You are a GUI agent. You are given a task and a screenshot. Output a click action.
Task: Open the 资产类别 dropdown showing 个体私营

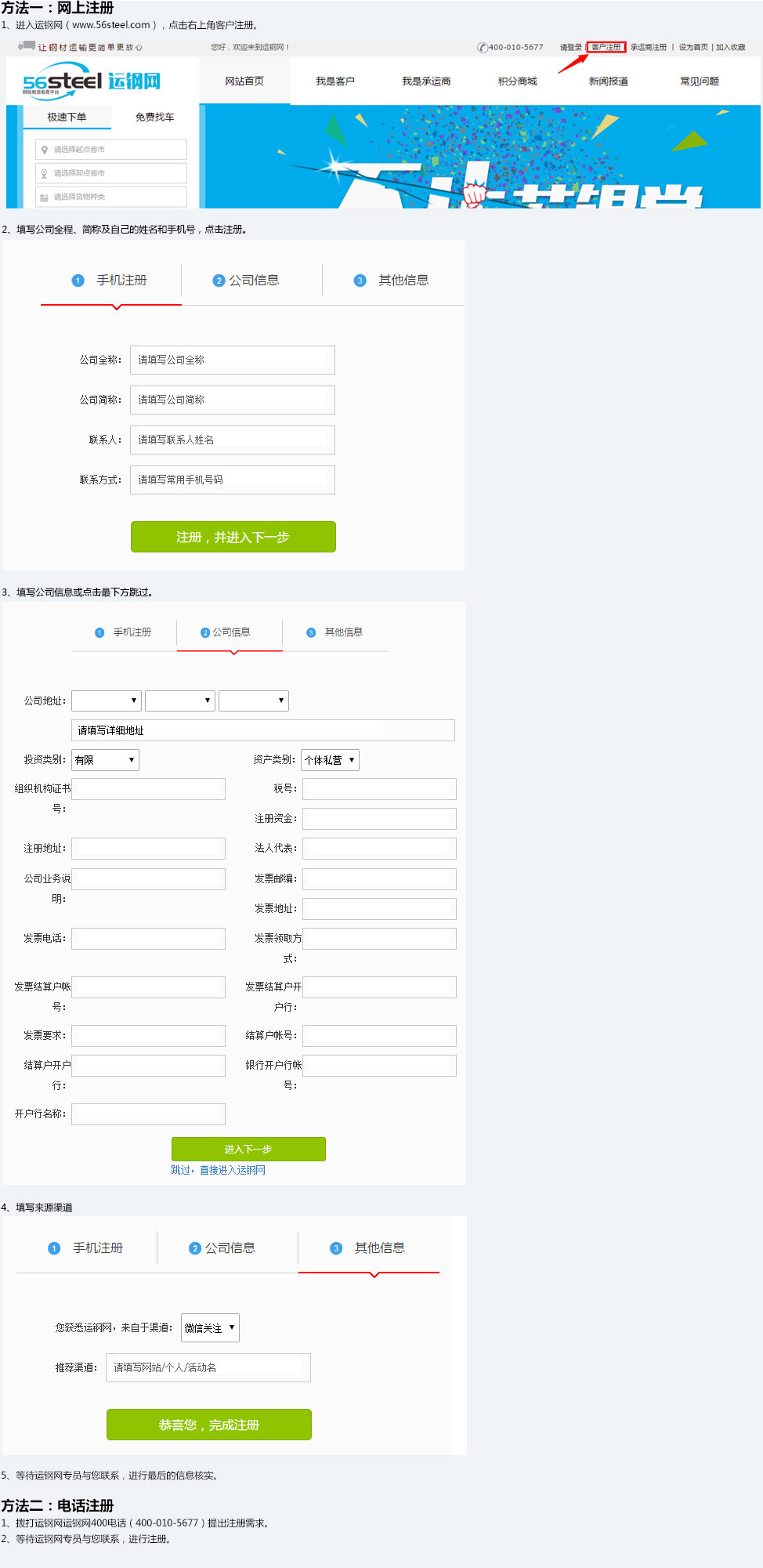pos(331,760)
